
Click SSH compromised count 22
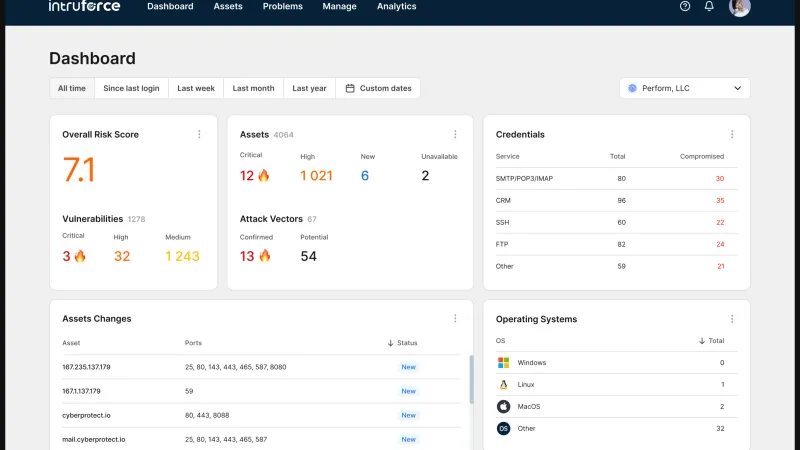click(720, 222)
